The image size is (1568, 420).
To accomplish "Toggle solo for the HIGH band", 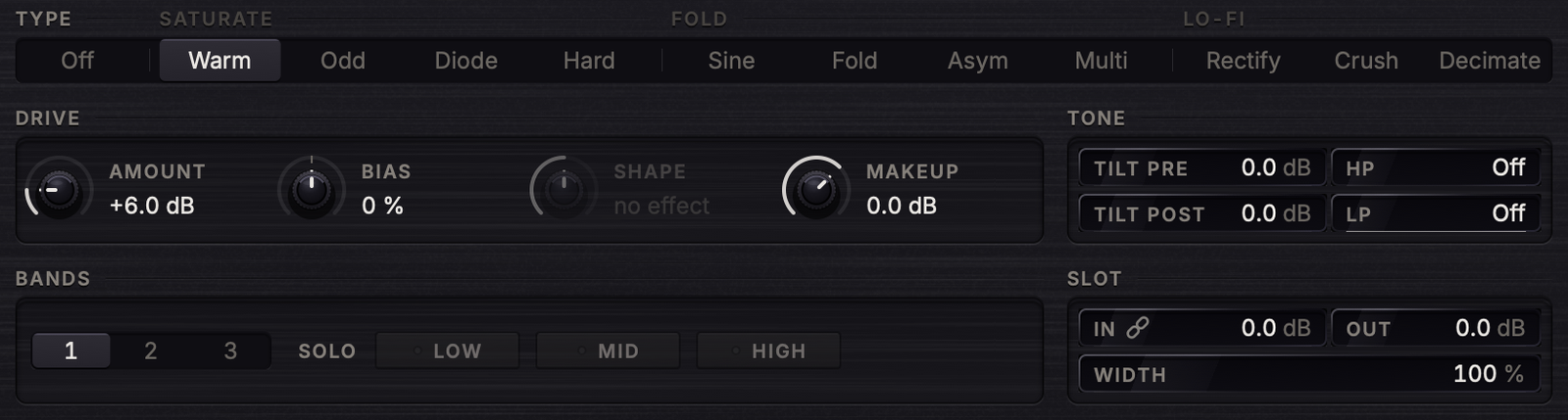I will pyautogui.click(x=768, y=350).
